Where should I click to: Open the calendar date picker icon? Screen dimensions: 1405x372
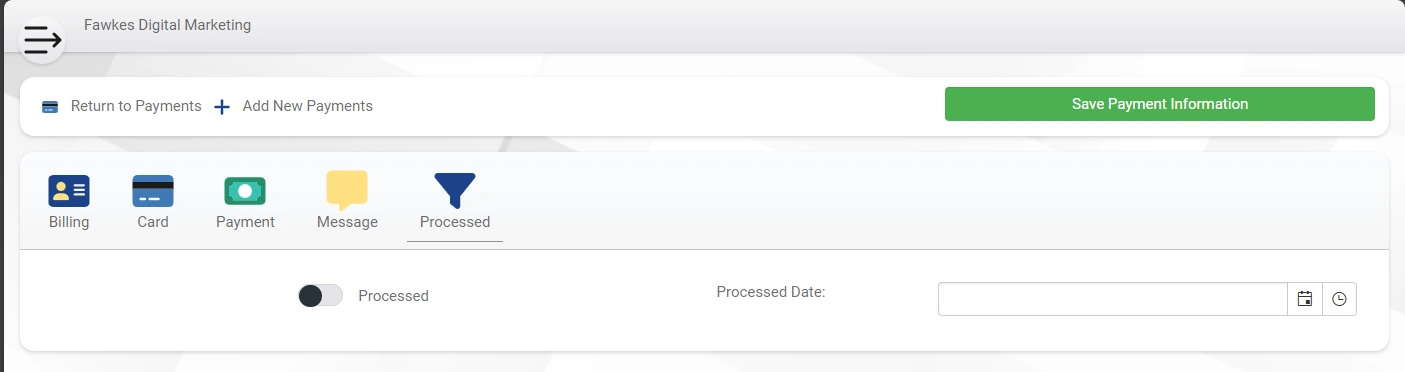(1304, 299)
